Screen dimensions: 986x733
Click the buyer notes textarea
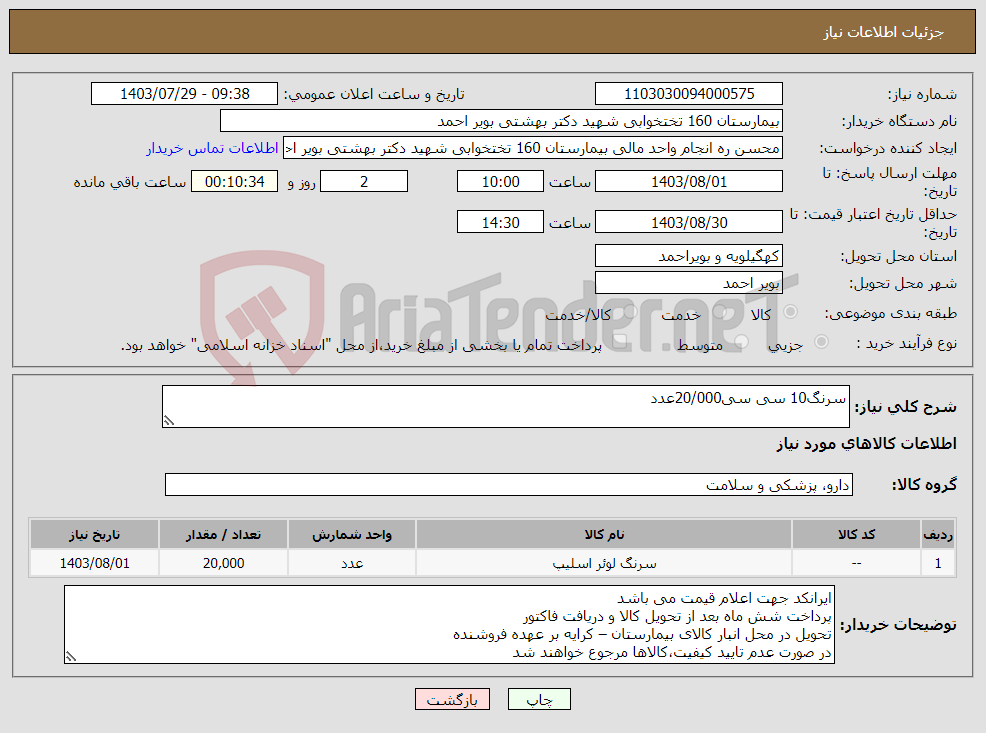click(449, 625)
